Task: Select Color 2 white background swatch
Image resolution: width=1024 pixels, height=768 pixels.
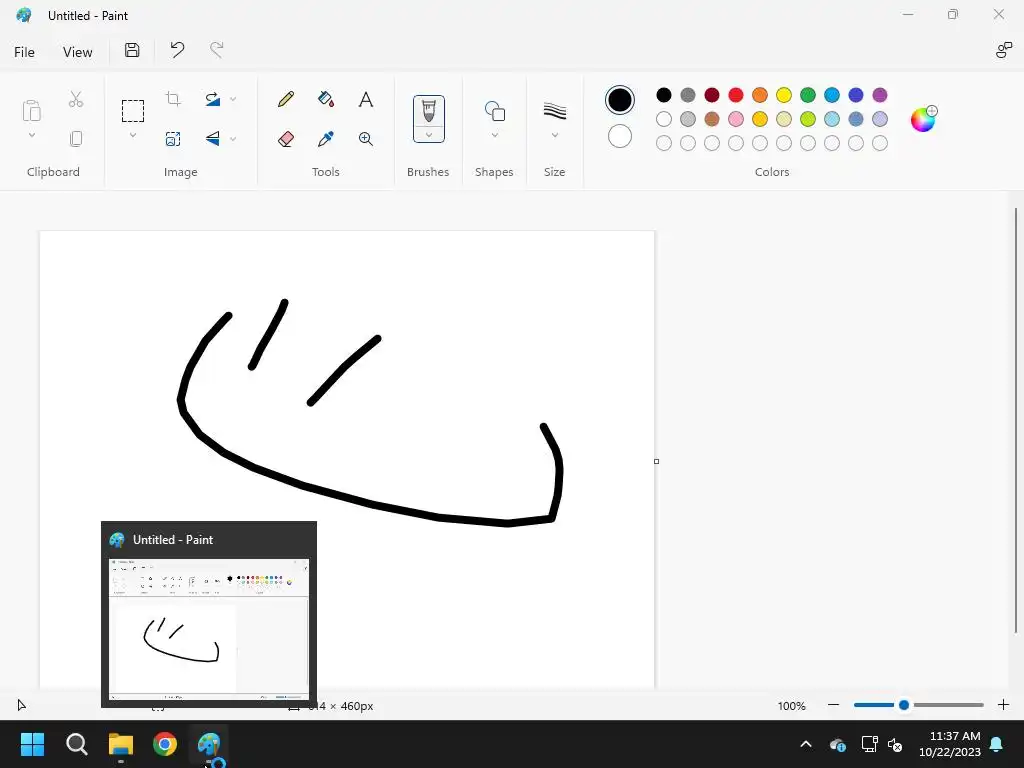Action: pyautogui.click(x=620, y=136)
